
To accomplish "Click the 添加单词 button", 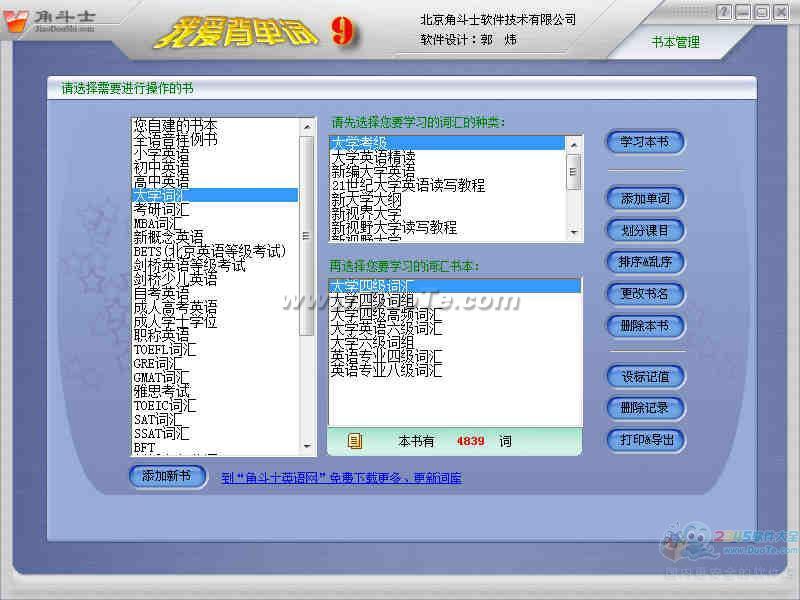I will click(645, 198).
